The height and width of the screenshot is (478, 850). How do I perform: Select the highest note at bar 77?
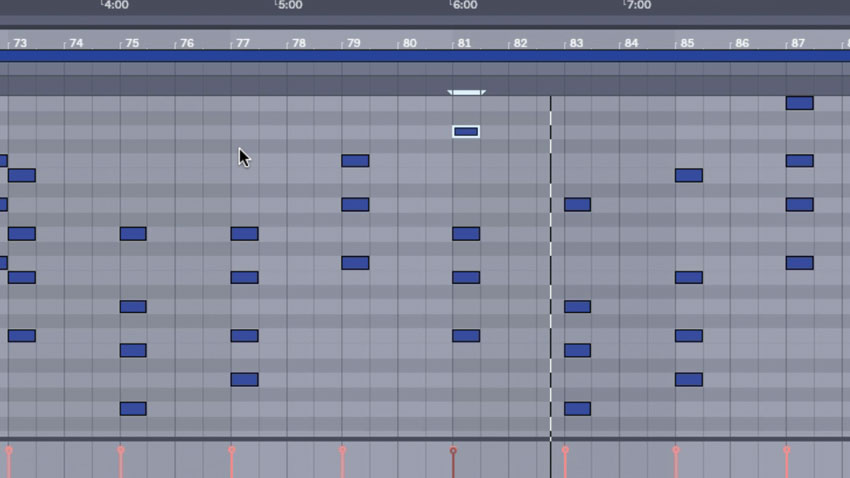pyautogui.click(x=244, y=234)
